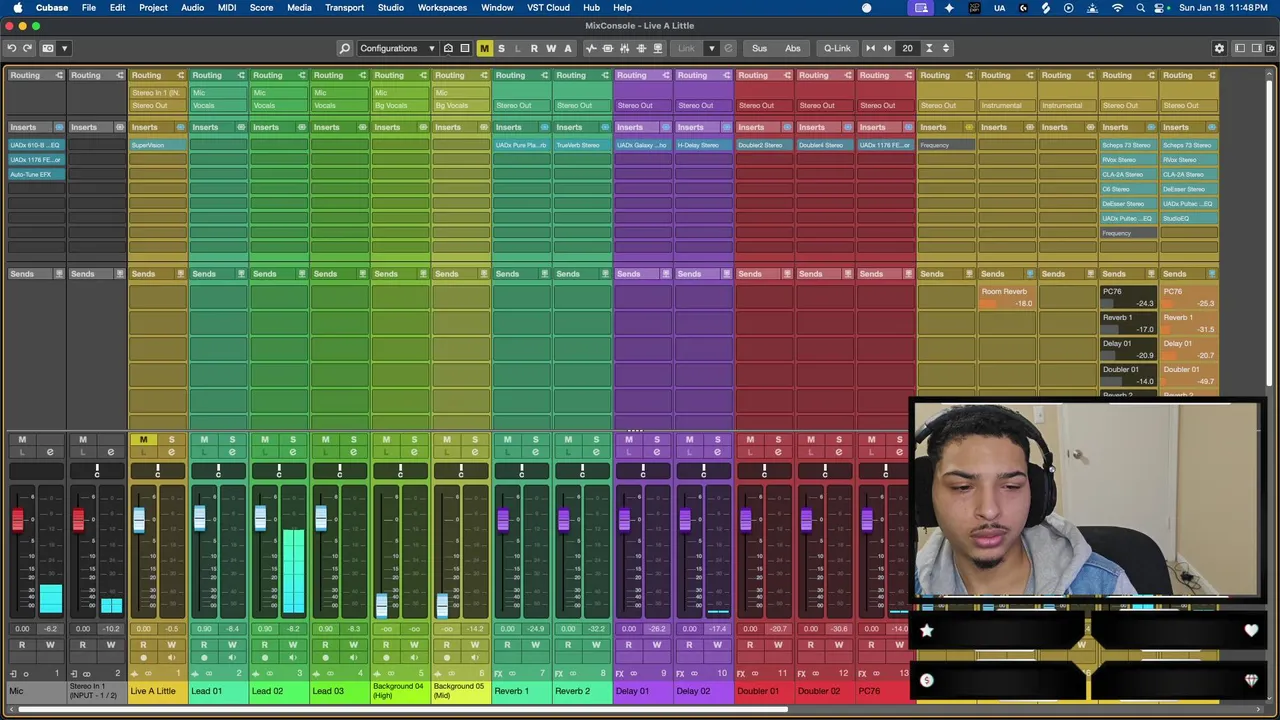
Task: Click the Sus button in the toolbar
Action: tap(760, 48)
